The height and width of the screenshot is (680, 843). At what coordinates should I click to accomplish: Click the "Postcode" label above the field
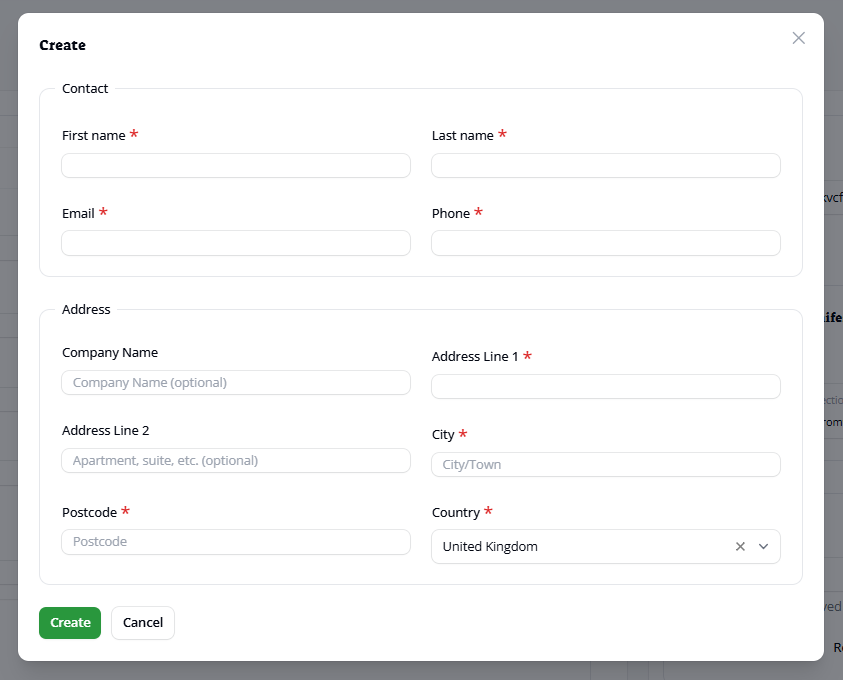tap(88, 513)
